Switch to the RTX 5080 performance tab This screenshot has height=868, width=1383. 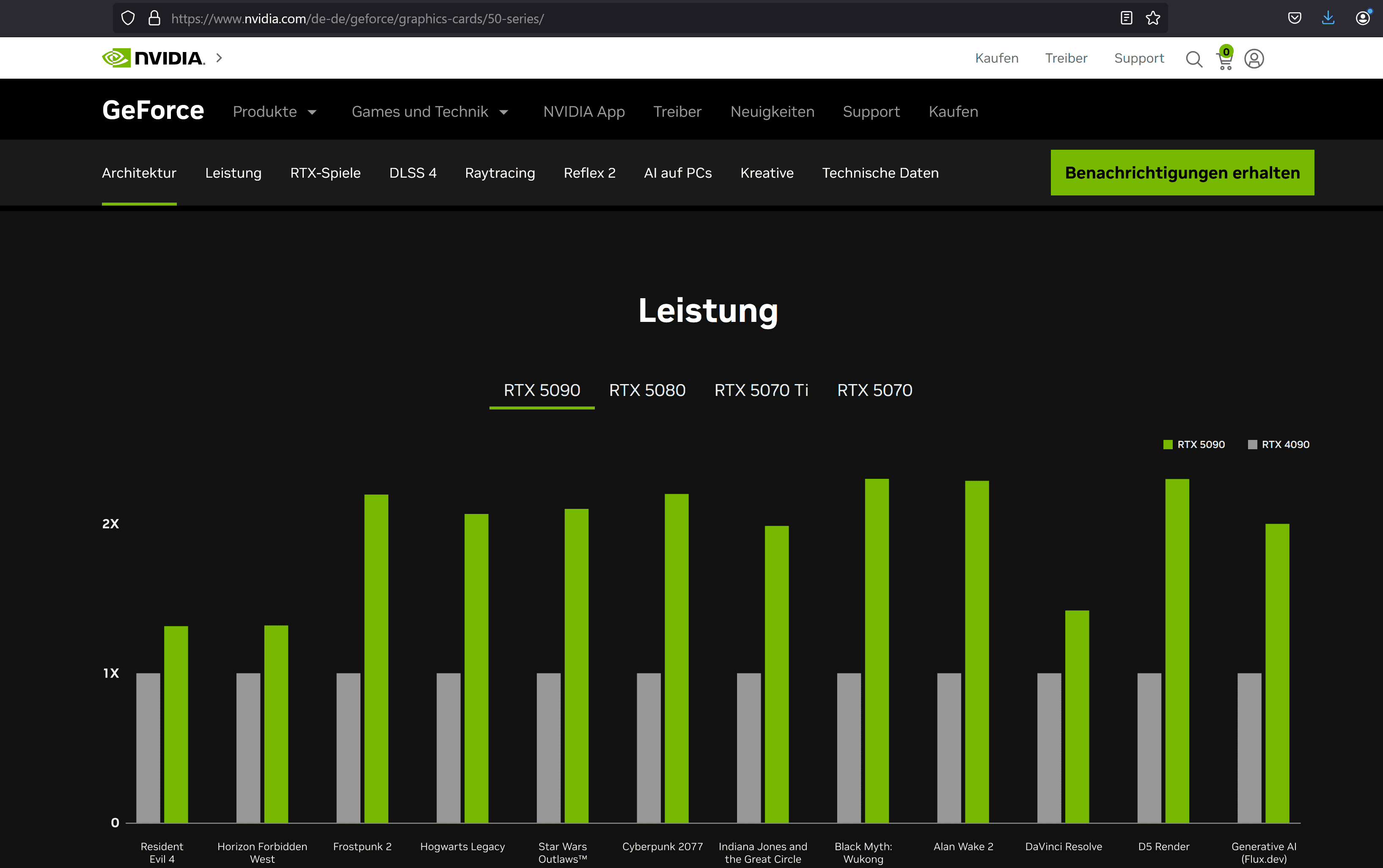tap(647, 390)
